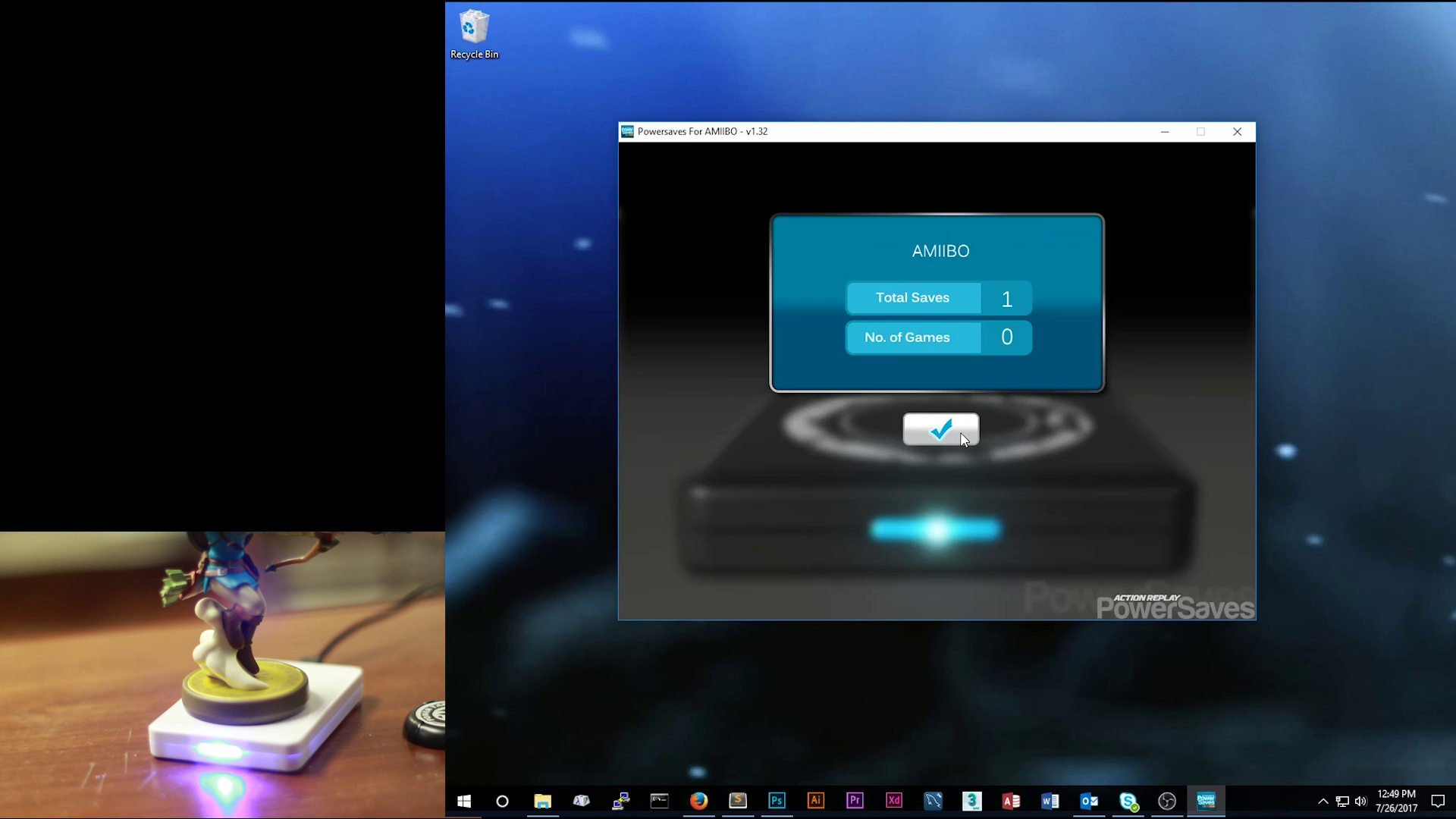Switch to OBS Studio taskbar icon
This screenshot has height=819, width=1456.
point(1167,801)
